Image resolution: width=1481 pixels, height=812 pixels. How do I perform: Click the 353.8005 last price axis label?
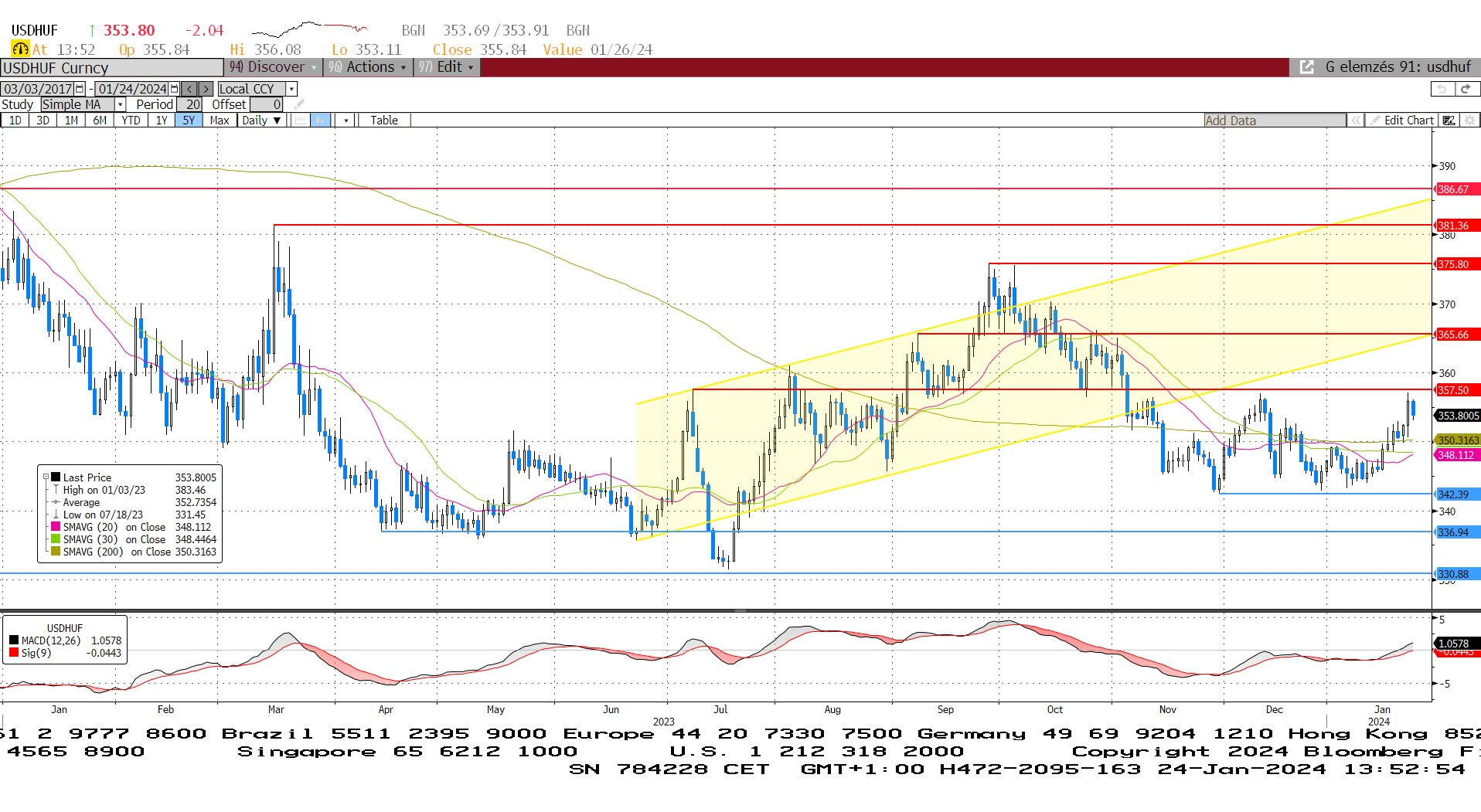click(1458, 416)
